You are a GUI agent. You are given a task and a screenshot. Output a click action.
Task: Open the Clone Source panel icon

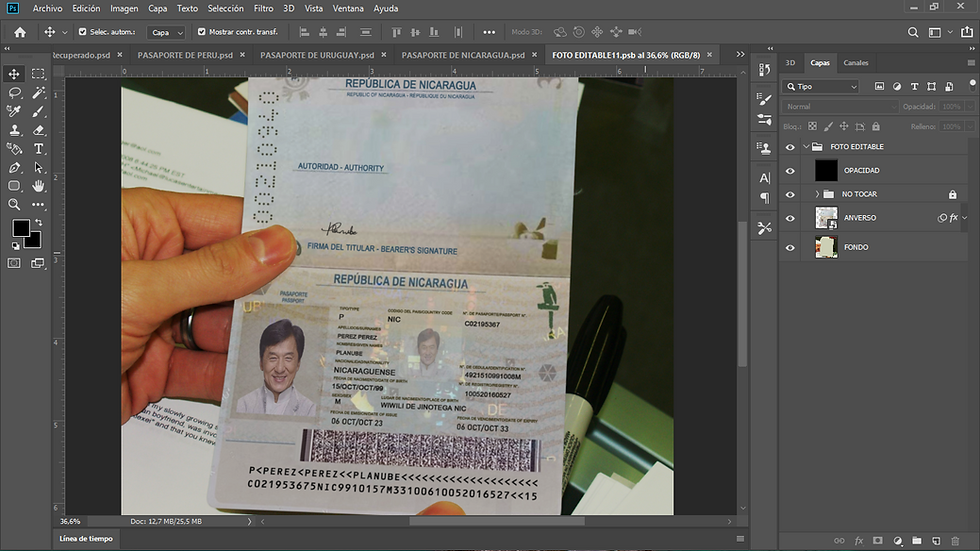pyautogui.click(x=764, y=148)
